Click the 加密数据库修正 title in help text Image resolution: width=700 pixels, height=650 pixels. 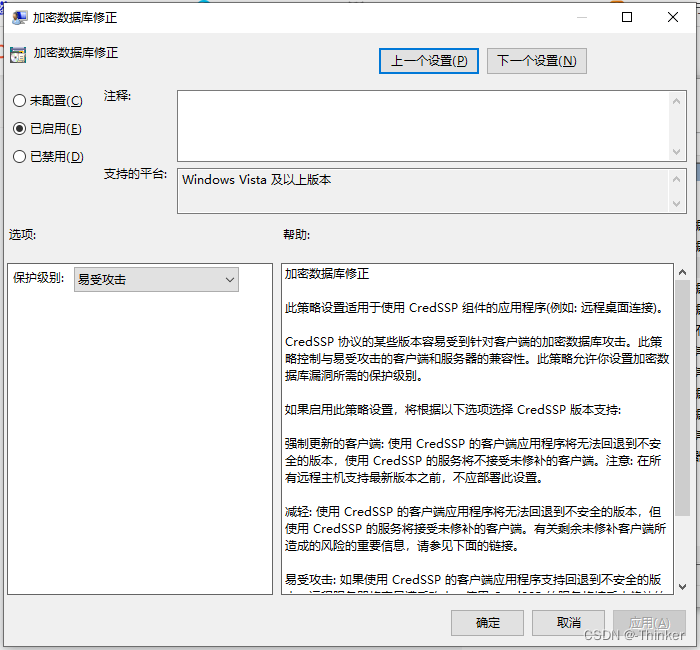(x=327, y=274)
